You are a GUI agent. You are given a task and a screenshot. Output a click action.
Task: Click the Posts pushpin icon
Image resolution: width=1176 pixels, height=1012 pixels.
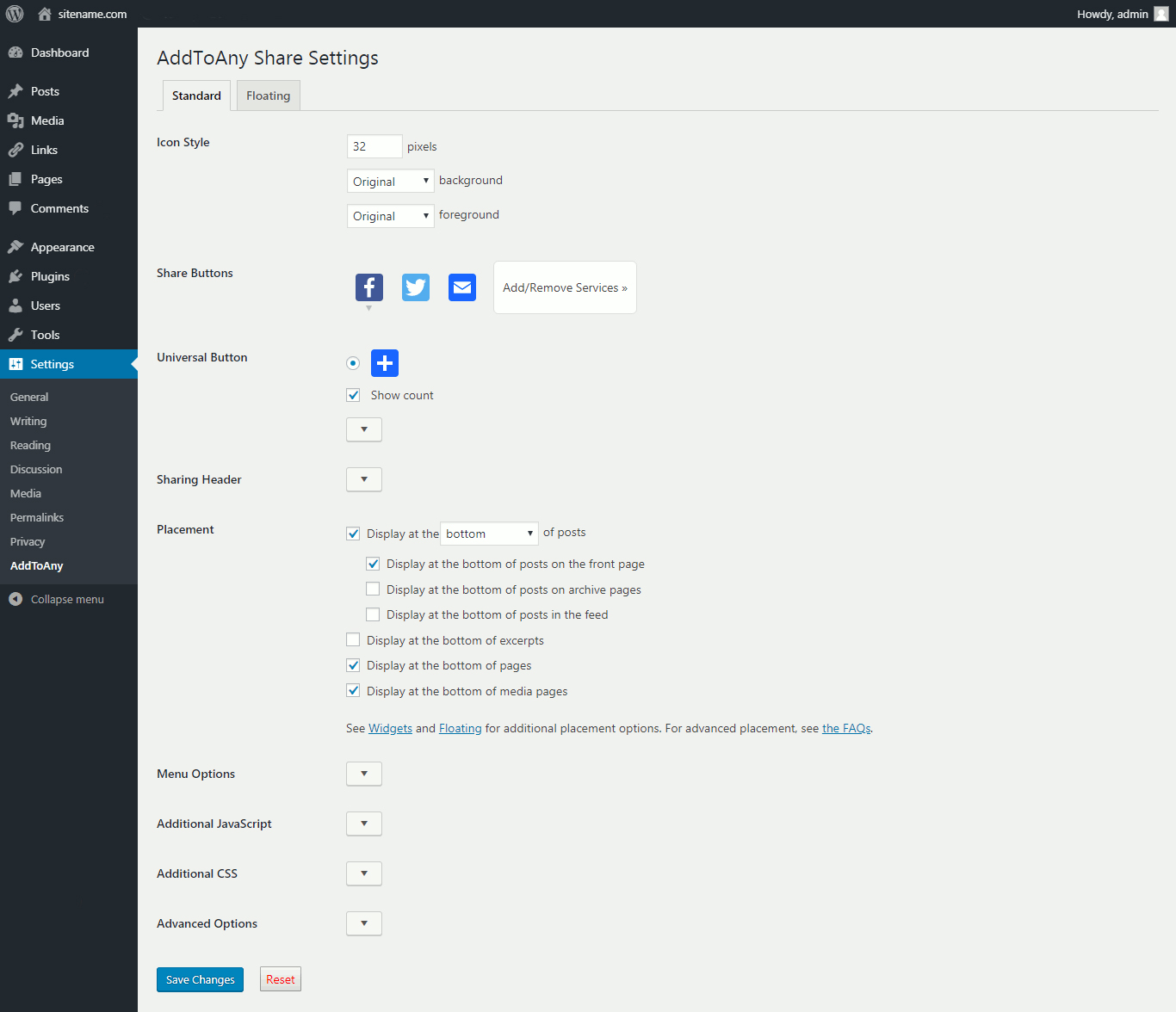pos(15,91)
